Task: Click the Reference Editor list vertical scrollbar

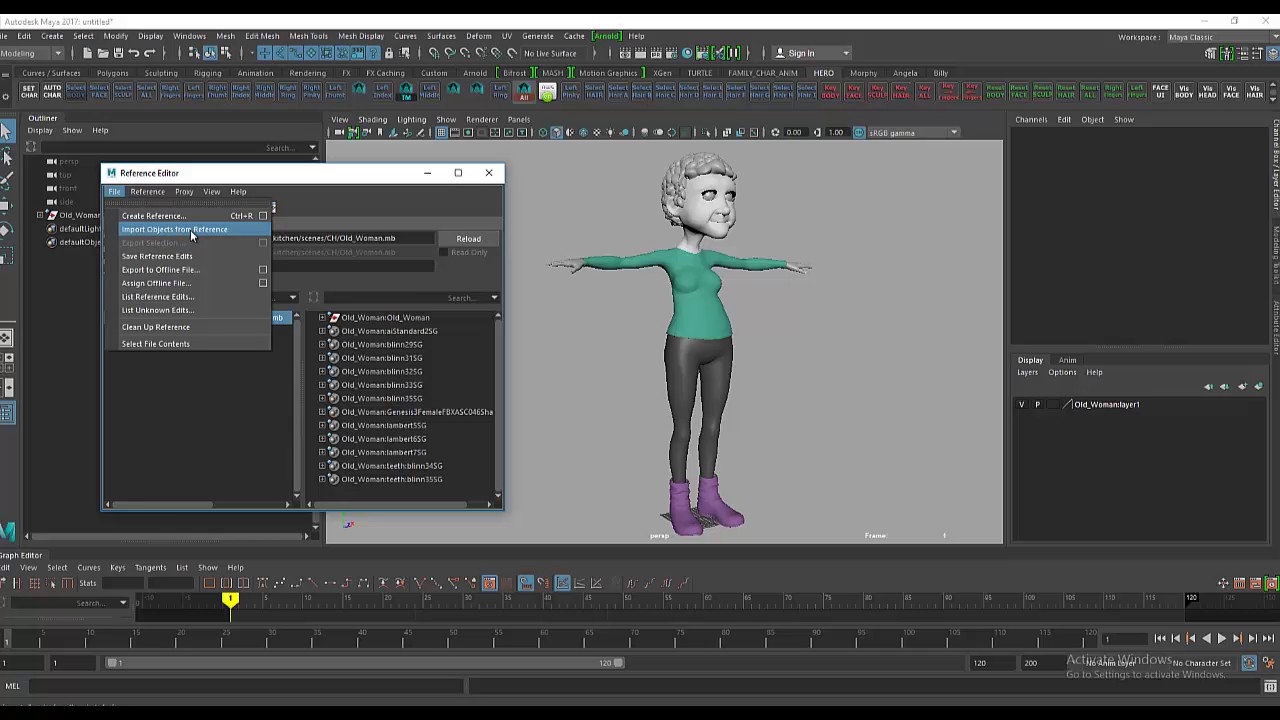Action: pos(497,405)
